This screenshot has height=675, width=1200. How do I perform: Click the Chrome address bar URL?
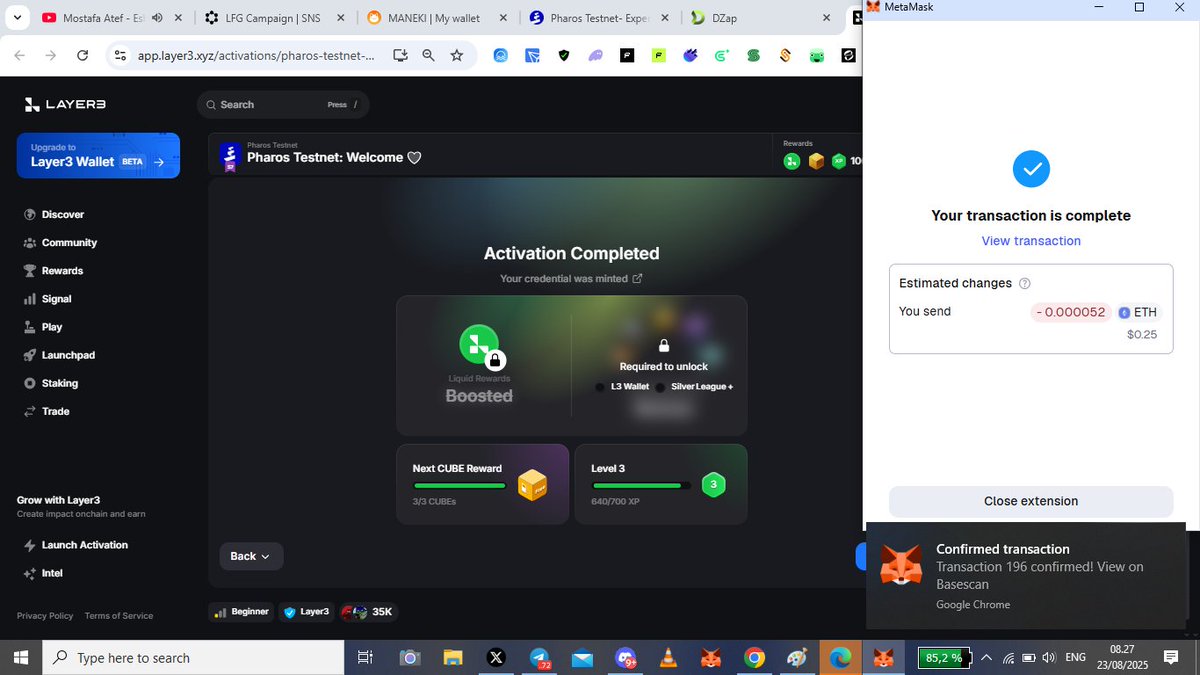pos(256,56)
